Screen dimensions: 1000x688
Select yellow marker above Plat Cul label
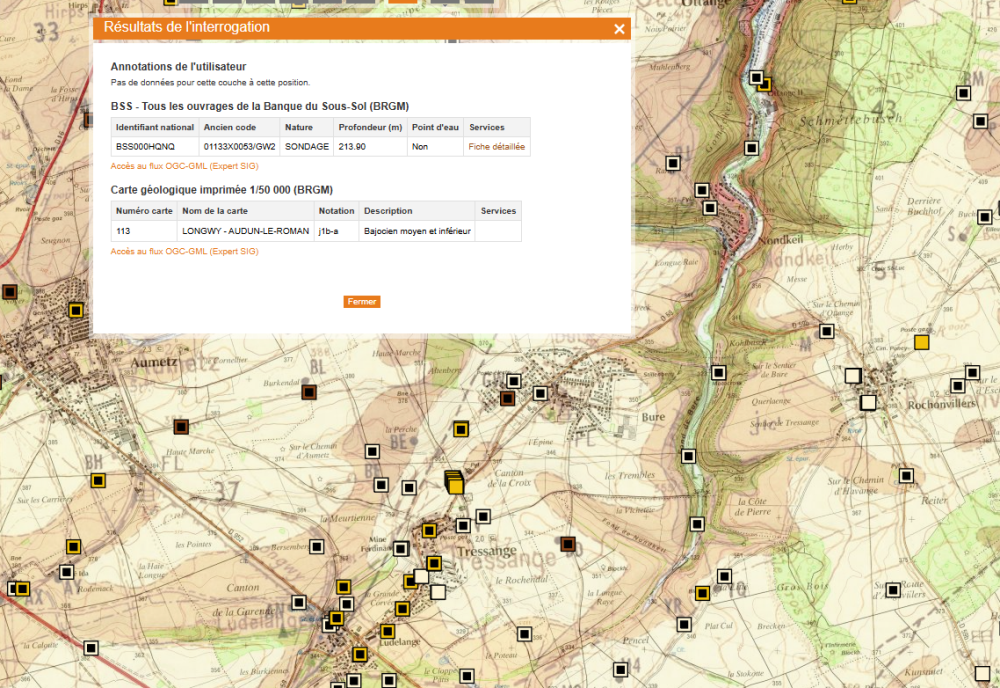pyautogui.click(x=703, y=593)
